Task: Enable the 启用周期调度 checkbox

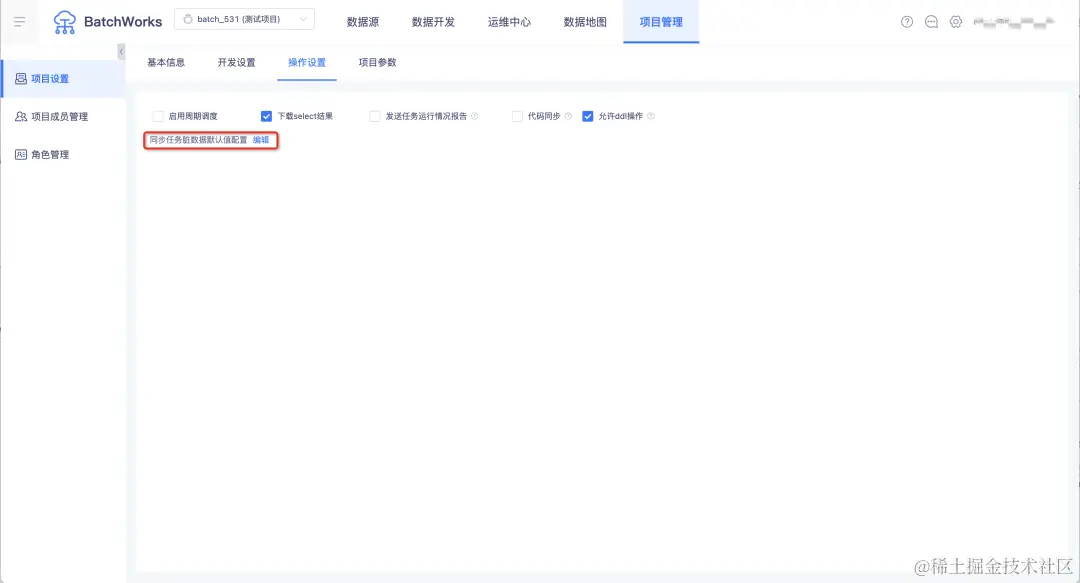Action: pyautogui.click(x=158, y=116)
